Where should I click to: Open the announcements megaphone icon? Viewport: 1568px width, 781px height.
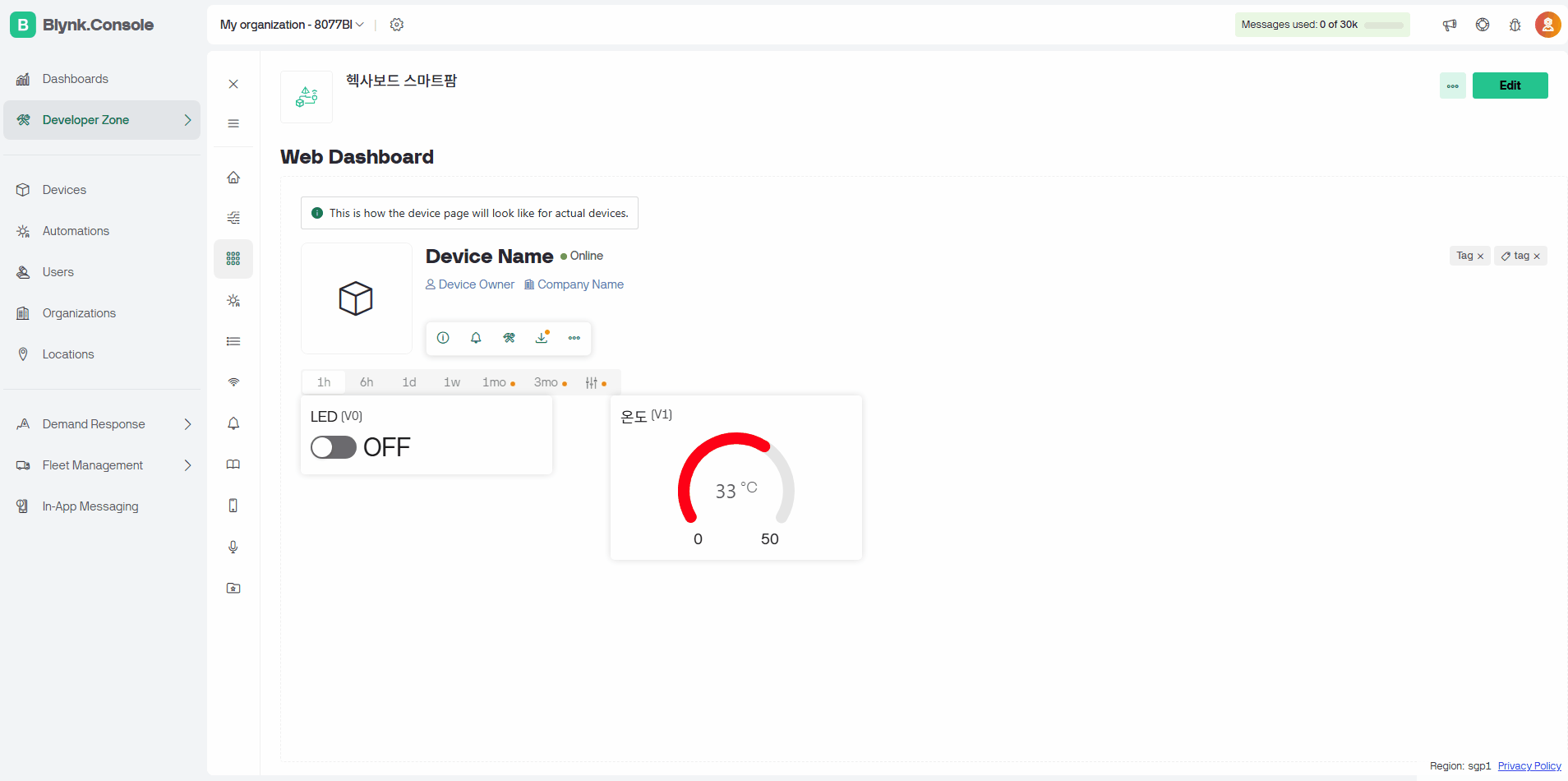1450,25
